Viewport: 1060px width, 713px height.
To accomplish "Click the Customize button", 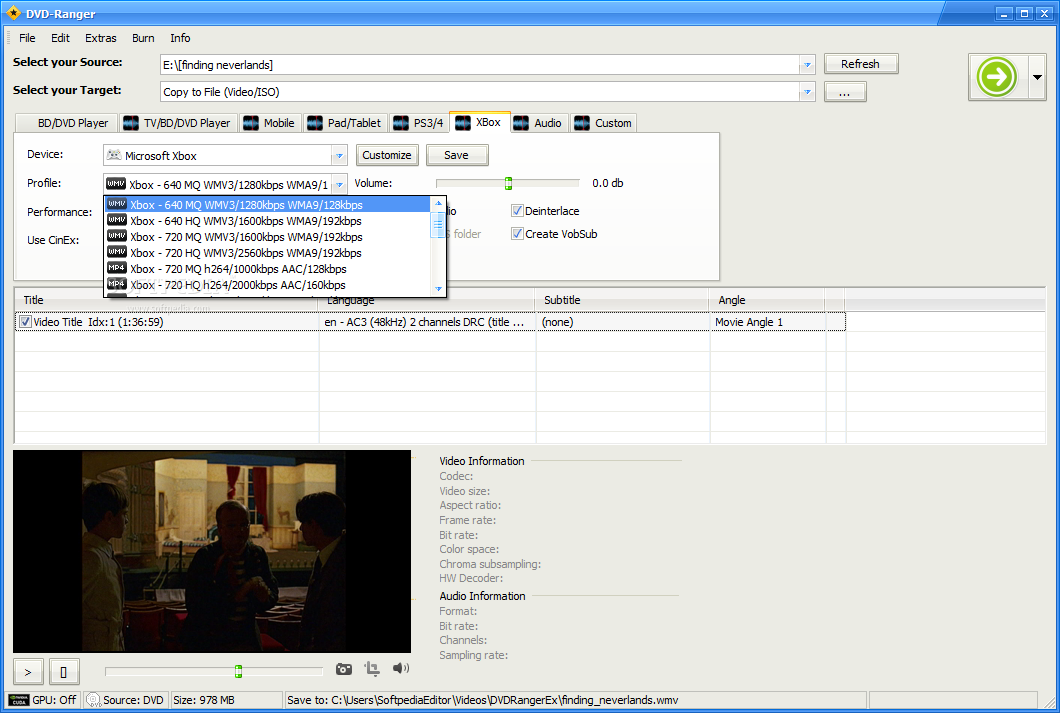I will point(387,155).
